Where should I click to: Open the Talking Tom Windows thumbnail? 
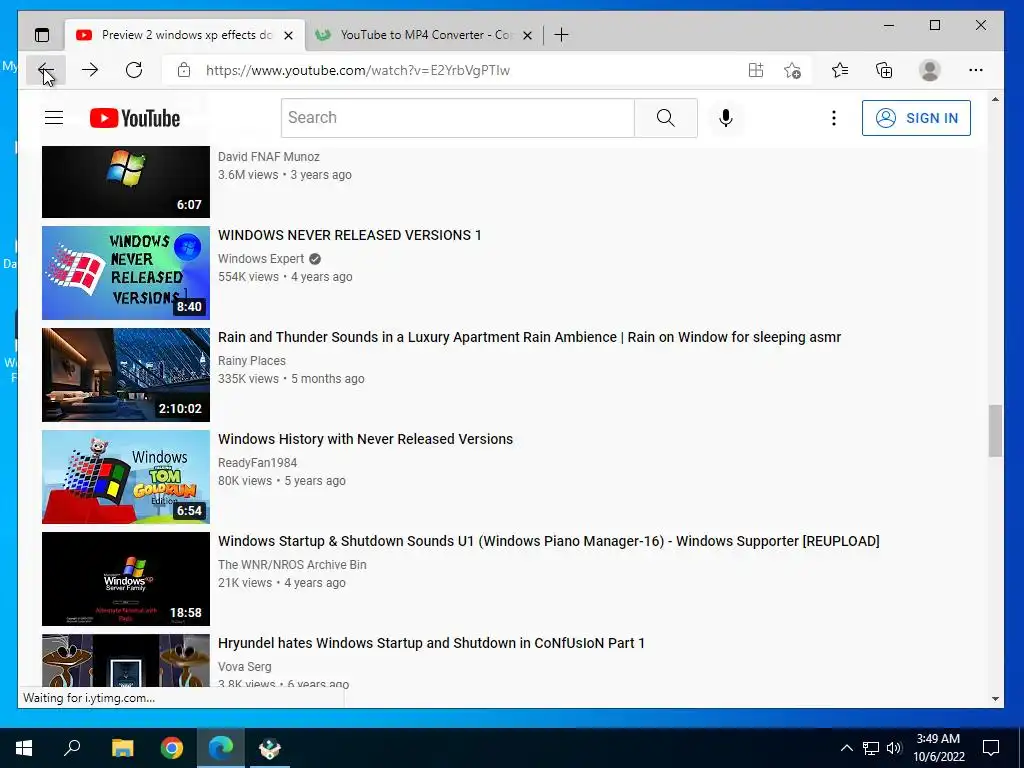pyautogui.click(x=126, y=477)
